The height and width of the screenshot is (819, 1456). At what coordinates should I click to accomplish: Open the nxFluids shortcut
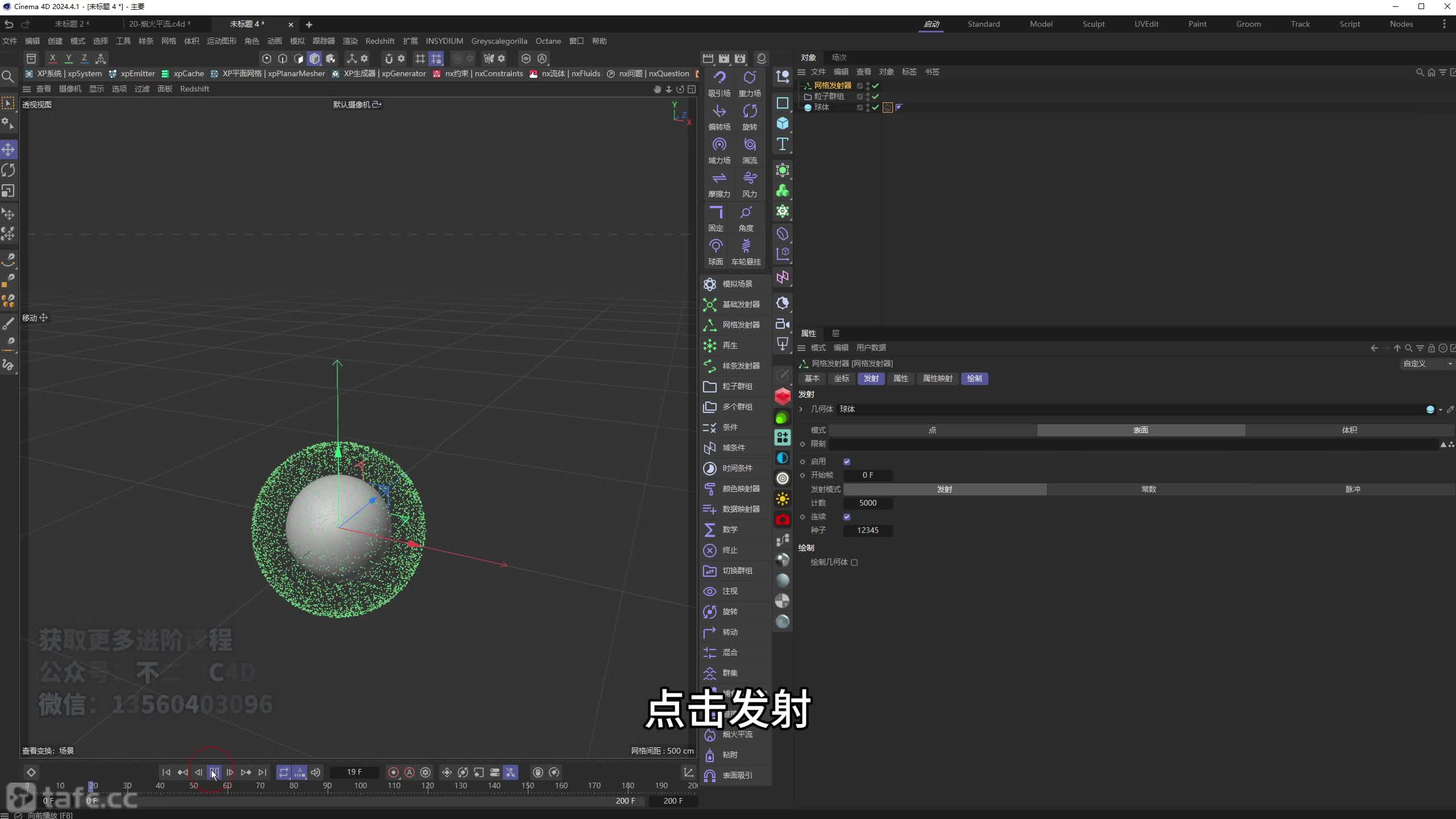(x=565, y=73)
